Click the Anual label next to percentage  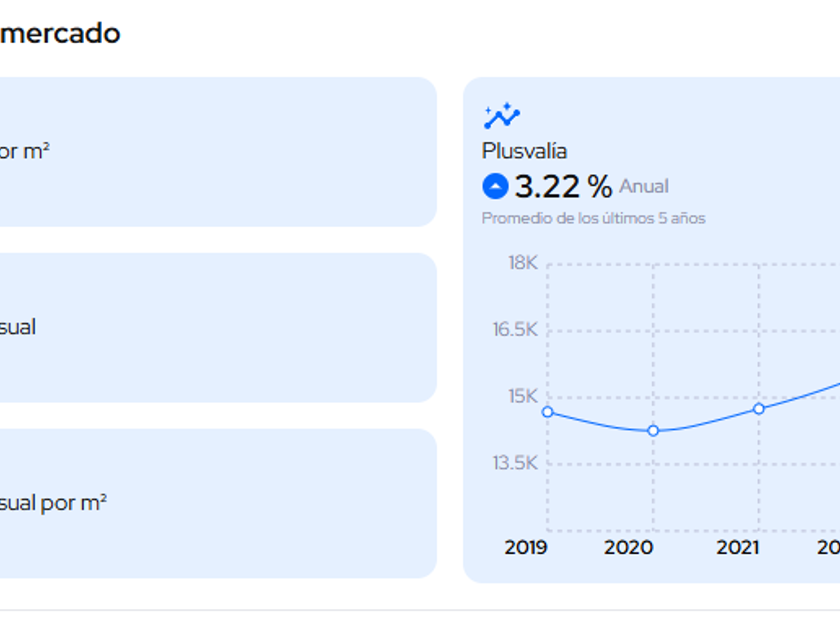644,186
